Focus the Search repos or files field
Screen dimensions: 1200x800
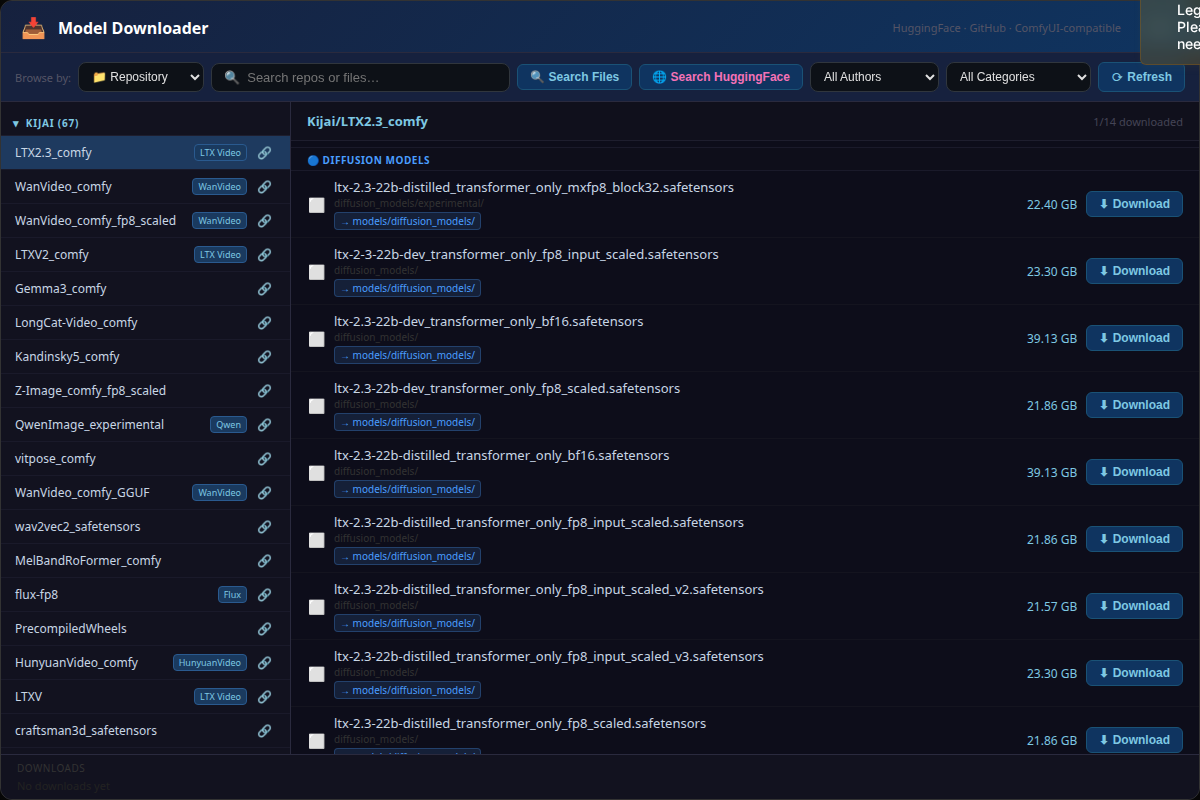click(360, 77)
